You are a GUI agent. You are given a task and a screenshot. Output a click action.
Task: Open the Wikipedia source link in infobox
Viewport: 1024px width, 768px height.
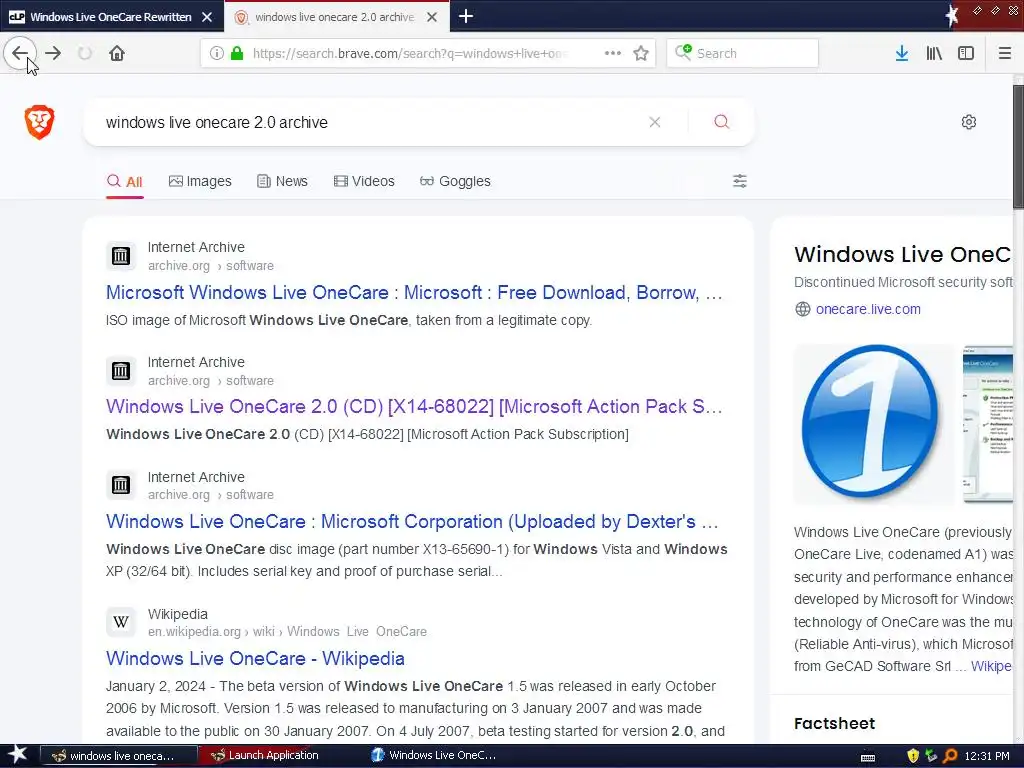pos(991,666)
